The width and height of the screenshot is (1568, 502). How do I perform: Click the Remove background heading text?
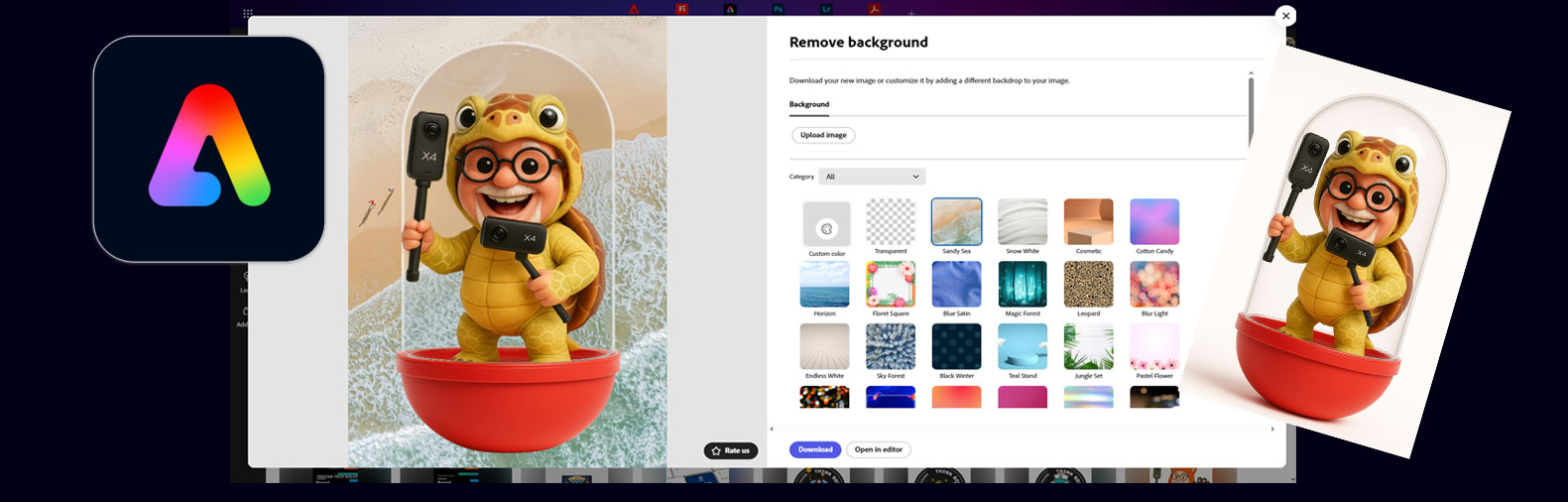859,42
